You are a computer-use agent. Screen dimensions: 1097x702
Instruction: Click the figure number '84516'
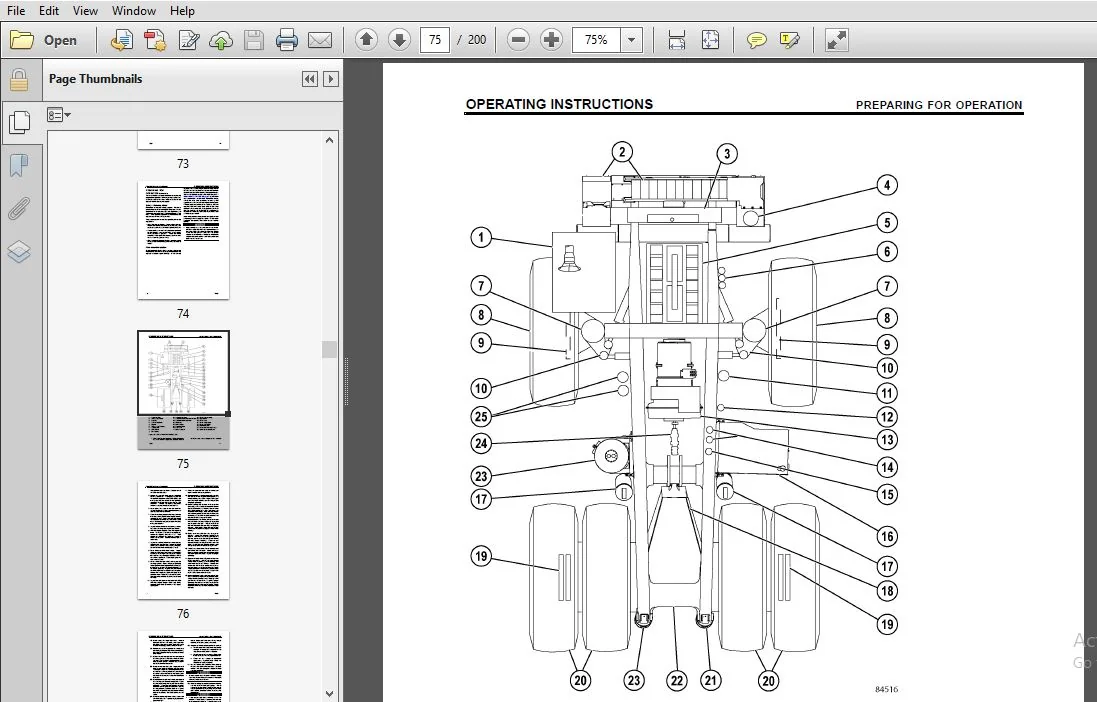pyautogui.click(x=886, y=689)
